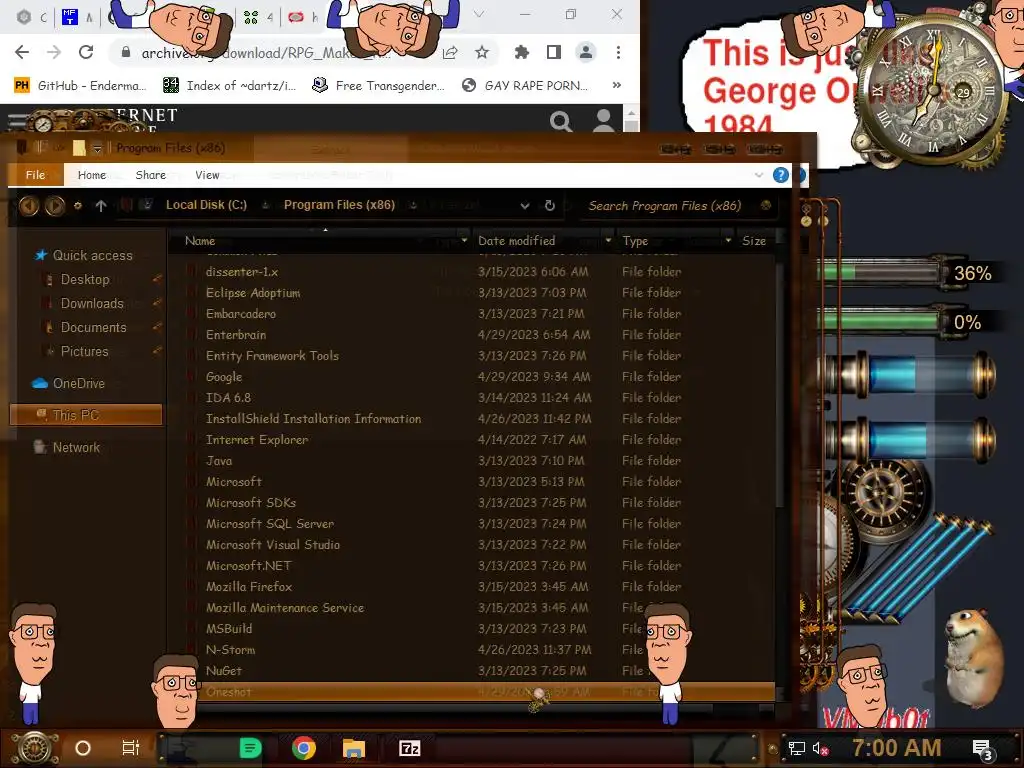Screen dimensions: 1024x768
Task: Open 7-Zip from the taskbar
Action: pos(409,748)
